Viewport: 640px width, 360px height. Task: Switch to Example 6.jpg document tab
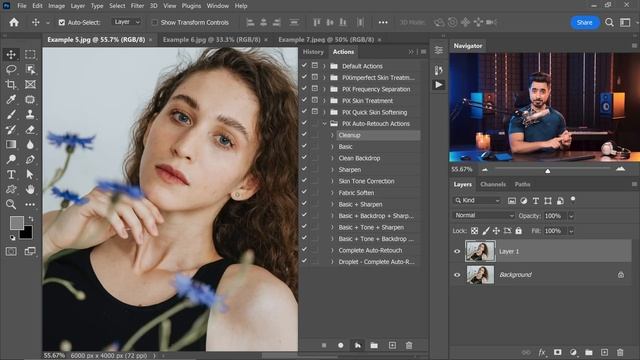pyautogui.click(x=211, y=40)
